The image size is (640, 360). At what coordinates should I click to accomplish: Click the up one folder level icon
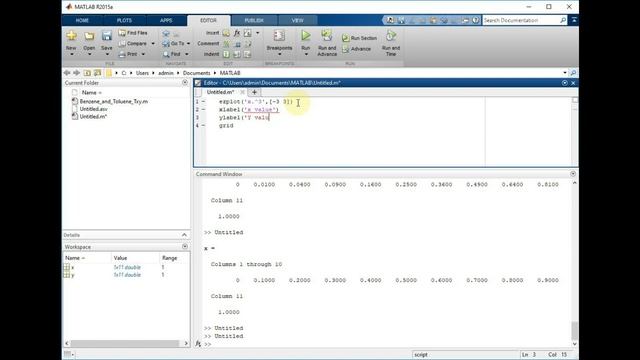pos(87,73)
